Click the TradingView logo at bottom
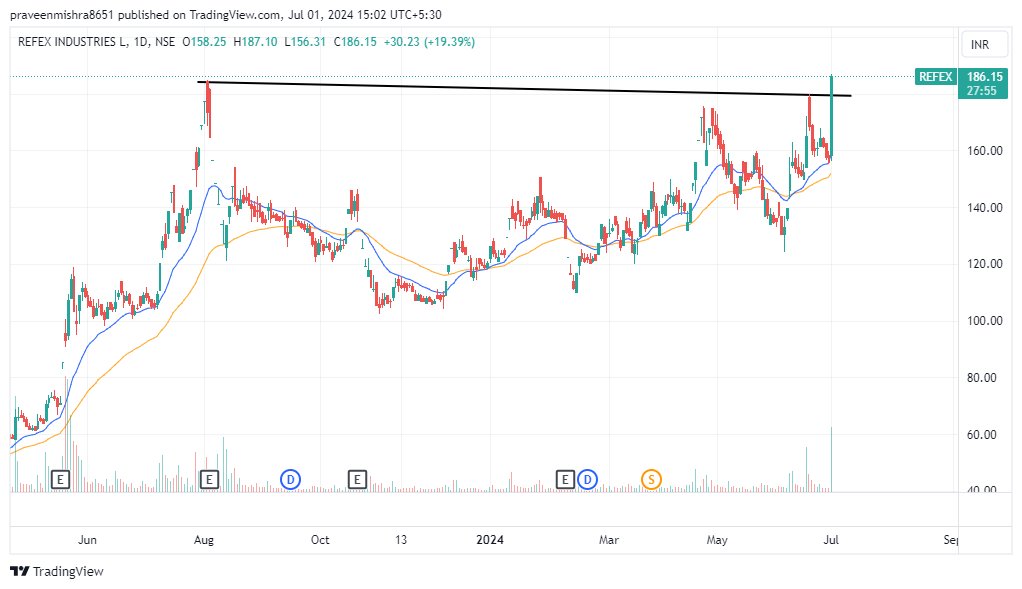Screen dimensions: 1022x589 pyautogui.click(x=57, y=571)
